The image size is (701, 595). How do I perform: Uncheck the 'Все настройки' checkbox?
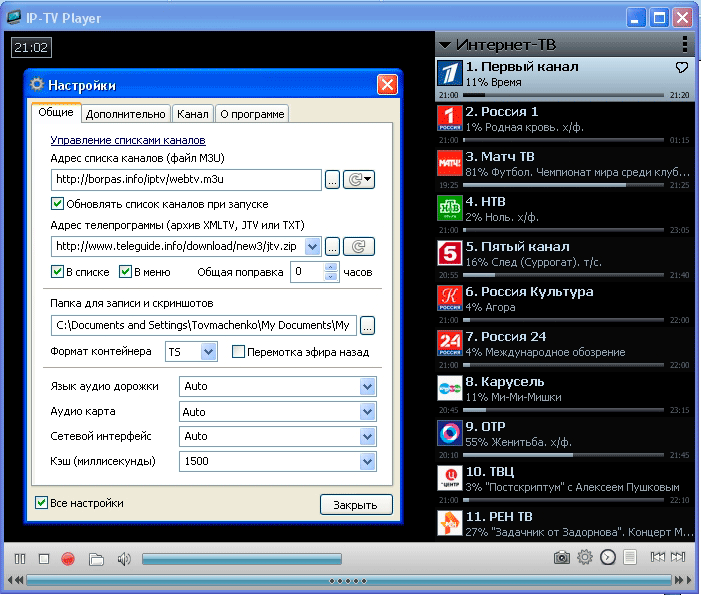(41, 502)
